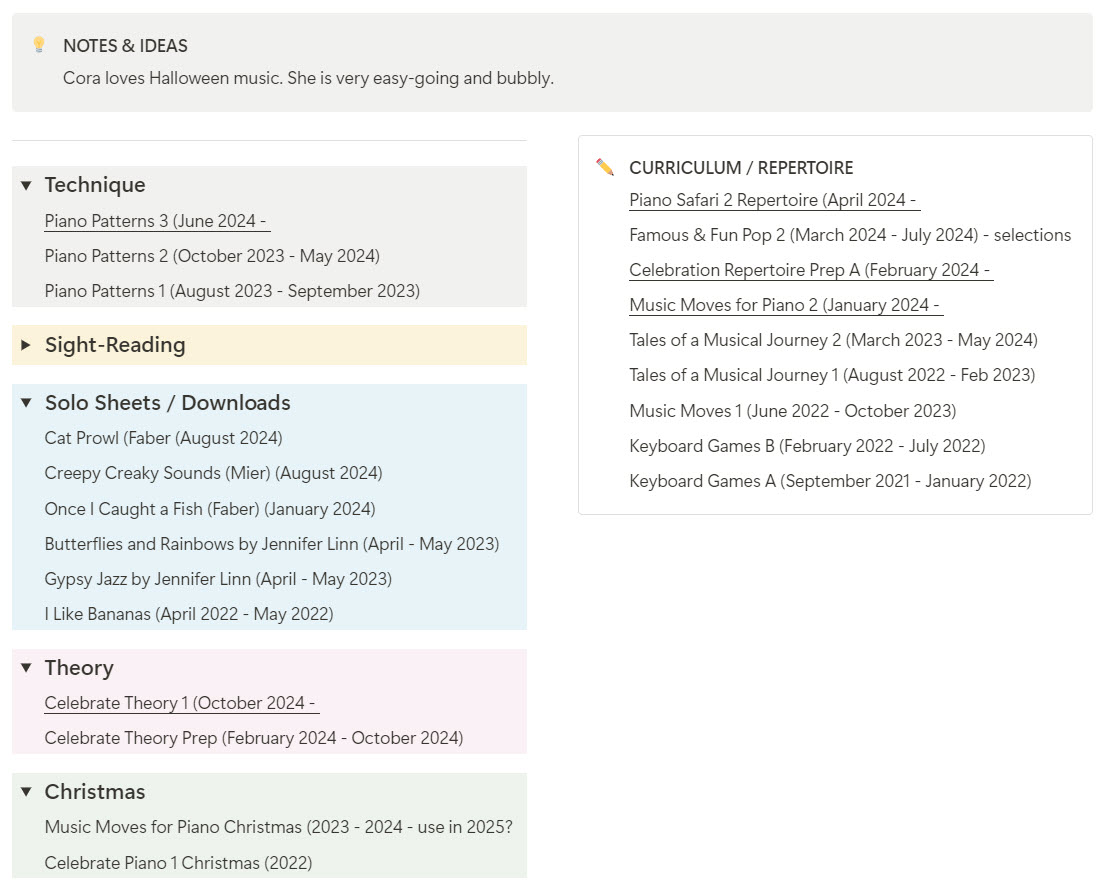Click the CURRICULUM / REPERTOIRE heading

pyautogui.click(x=741, y=168)
